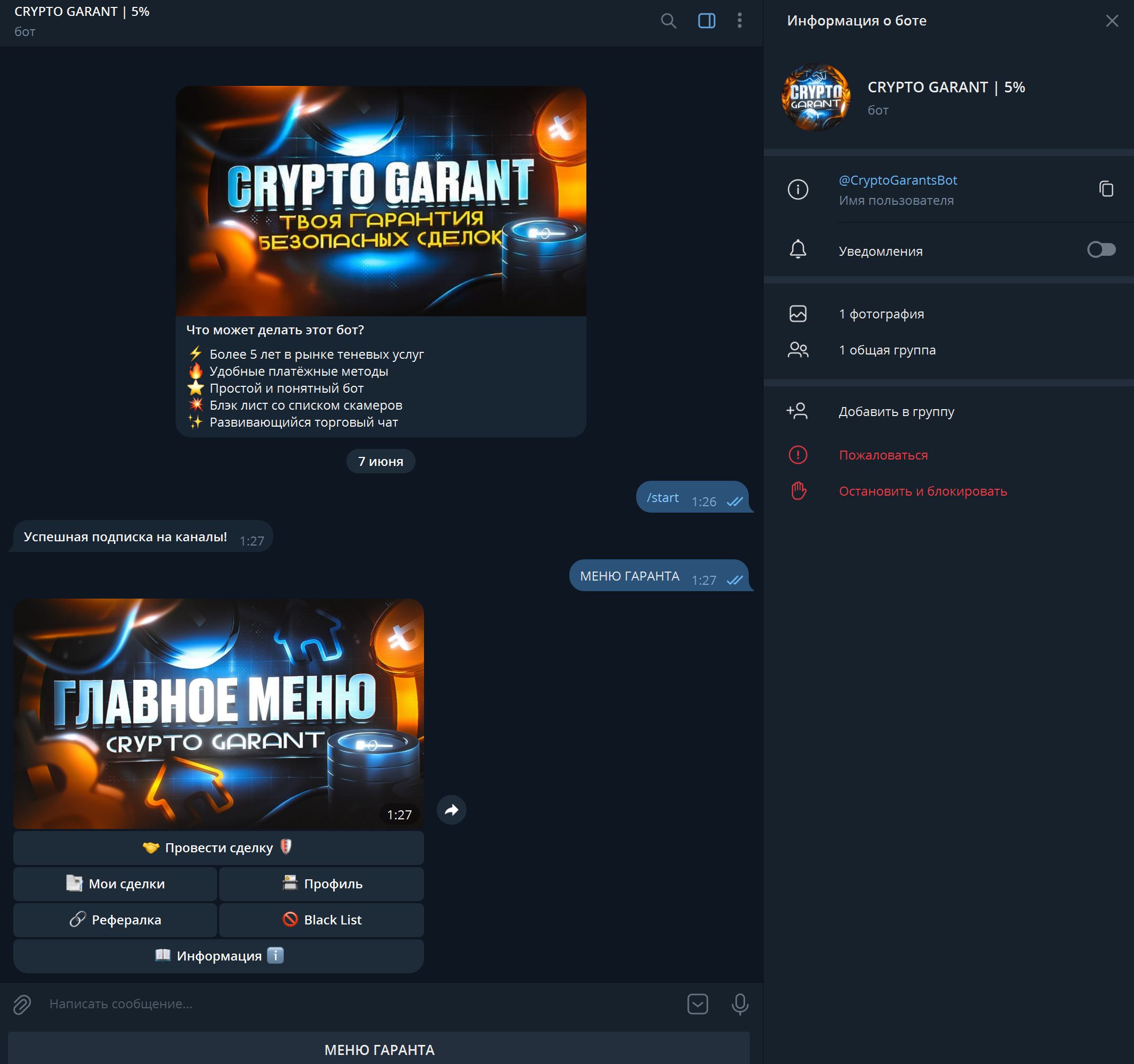Close the bot information panel
Viewport: 1134px width, 1064px height.
point(1111,21)
